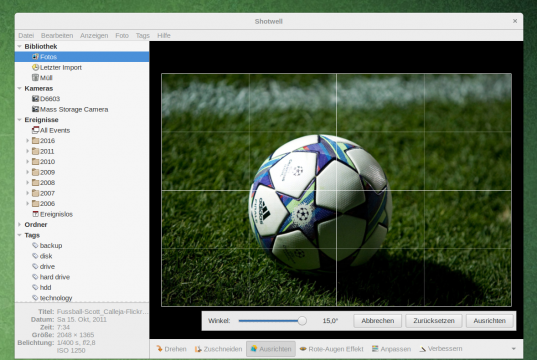Click the 2009 folder icon

[x=35, y=172]
